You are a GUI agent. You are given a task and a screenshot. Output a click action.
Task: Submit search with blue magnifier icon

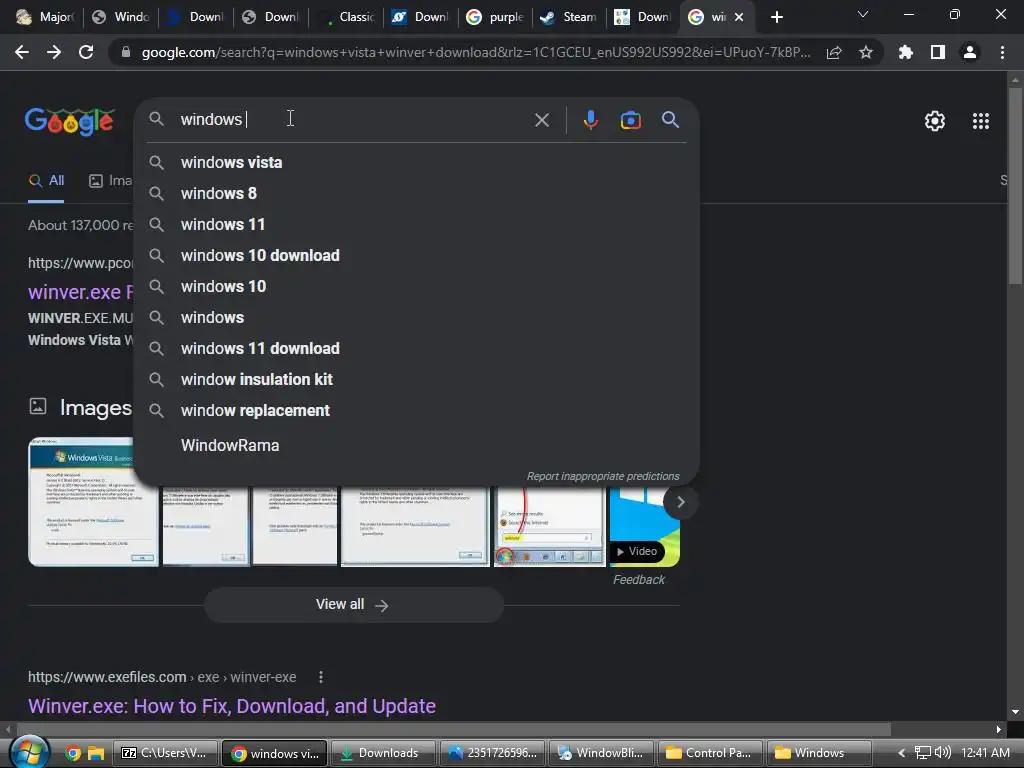tap(670, 120)
